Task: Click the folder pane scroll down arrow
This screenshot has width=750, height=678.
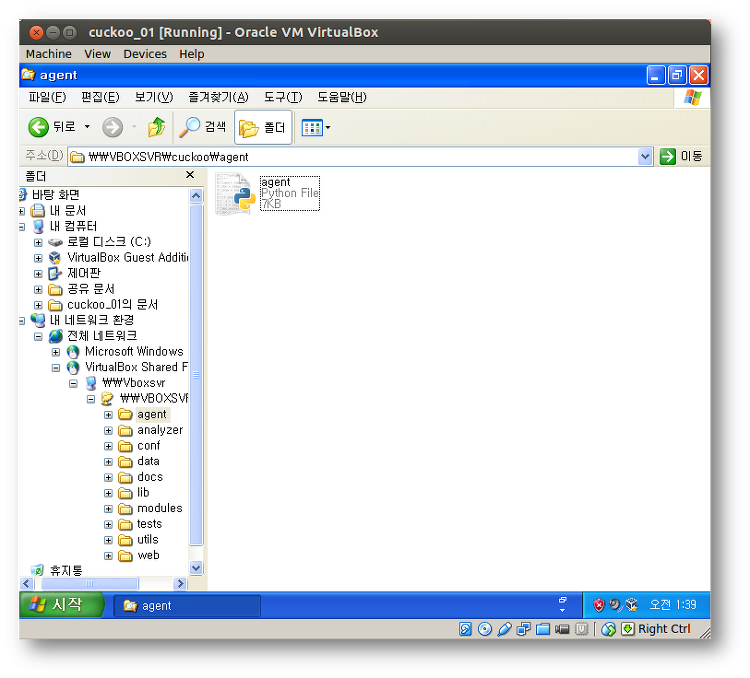Action: point(196,568)
